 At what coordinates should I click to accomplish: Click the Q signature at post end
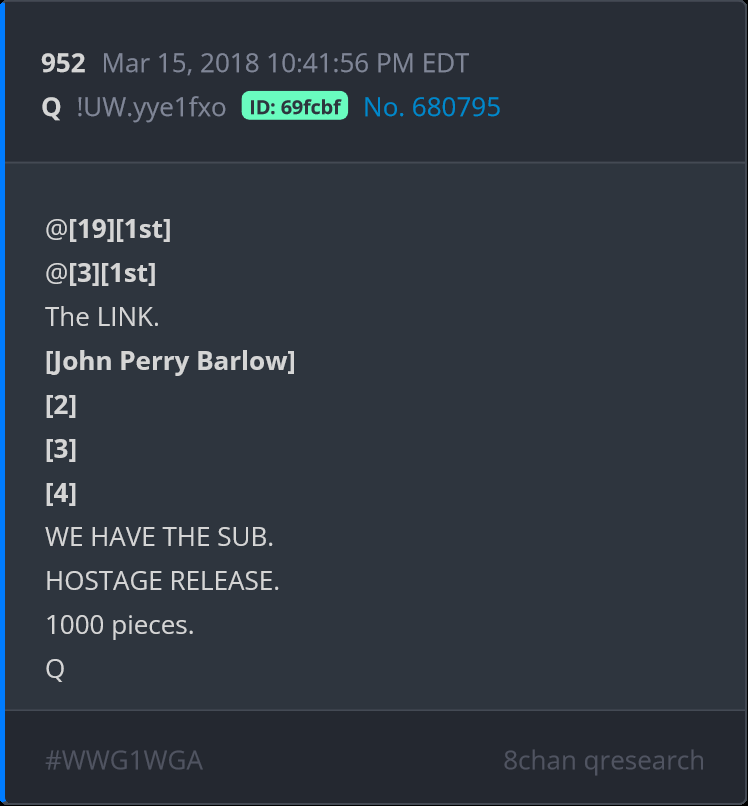(55, 669)
